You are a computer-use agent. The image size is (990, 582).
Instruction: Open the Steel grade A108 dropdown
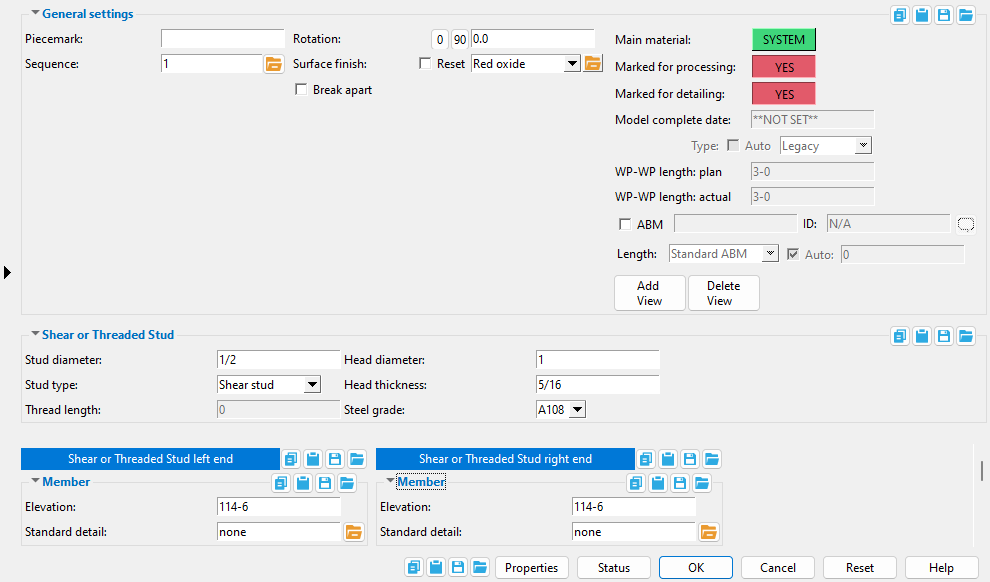(577, 410)
